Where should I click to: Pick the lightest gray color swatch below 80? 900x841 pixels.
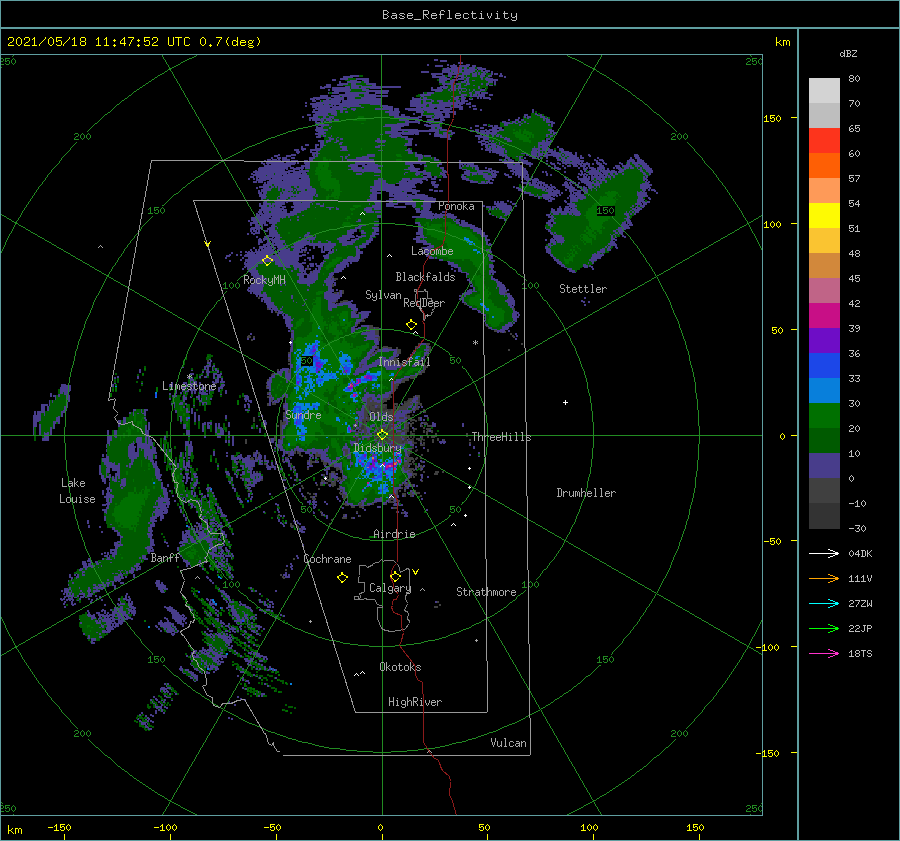coord(824,91)
